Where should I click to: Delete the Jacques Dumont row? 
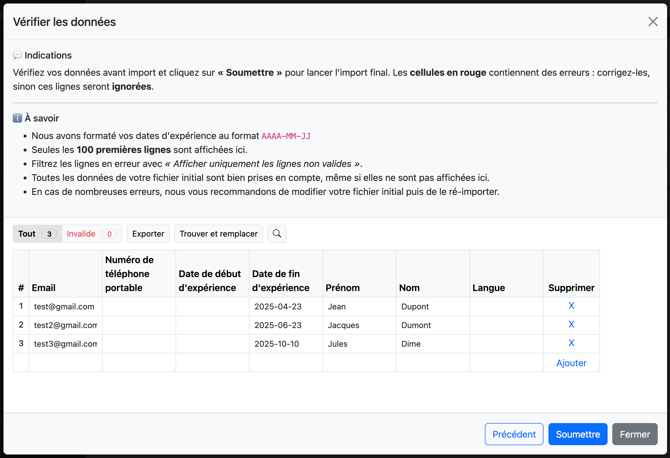click(x=571, y=325)
